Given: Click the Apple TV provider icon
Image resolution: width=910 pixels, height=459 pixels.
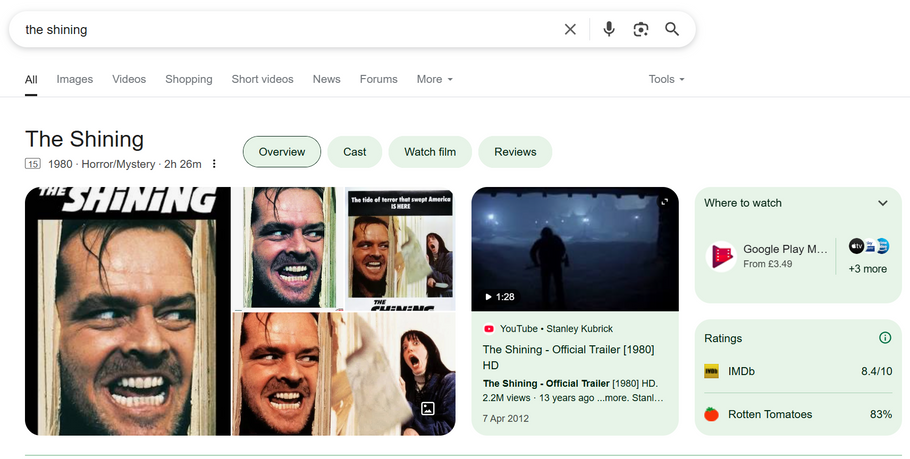Looking at the screenshot, I should pos(856,246).
